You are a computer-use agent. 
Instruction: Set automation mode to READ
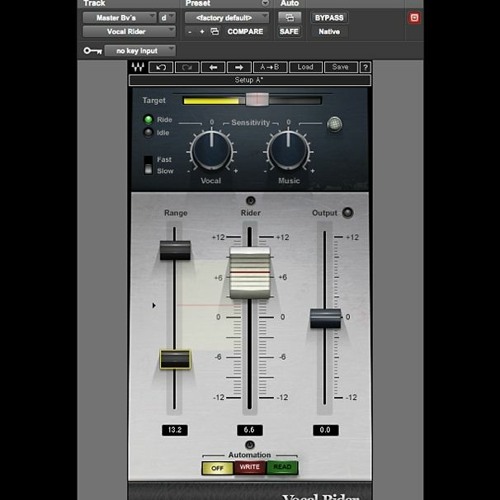(282, 467)
